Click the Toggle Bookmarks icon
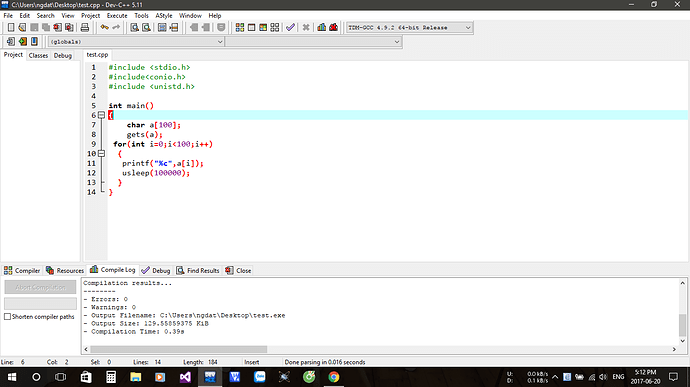Screen dimensions: 690x387 (x=22, y=41)
